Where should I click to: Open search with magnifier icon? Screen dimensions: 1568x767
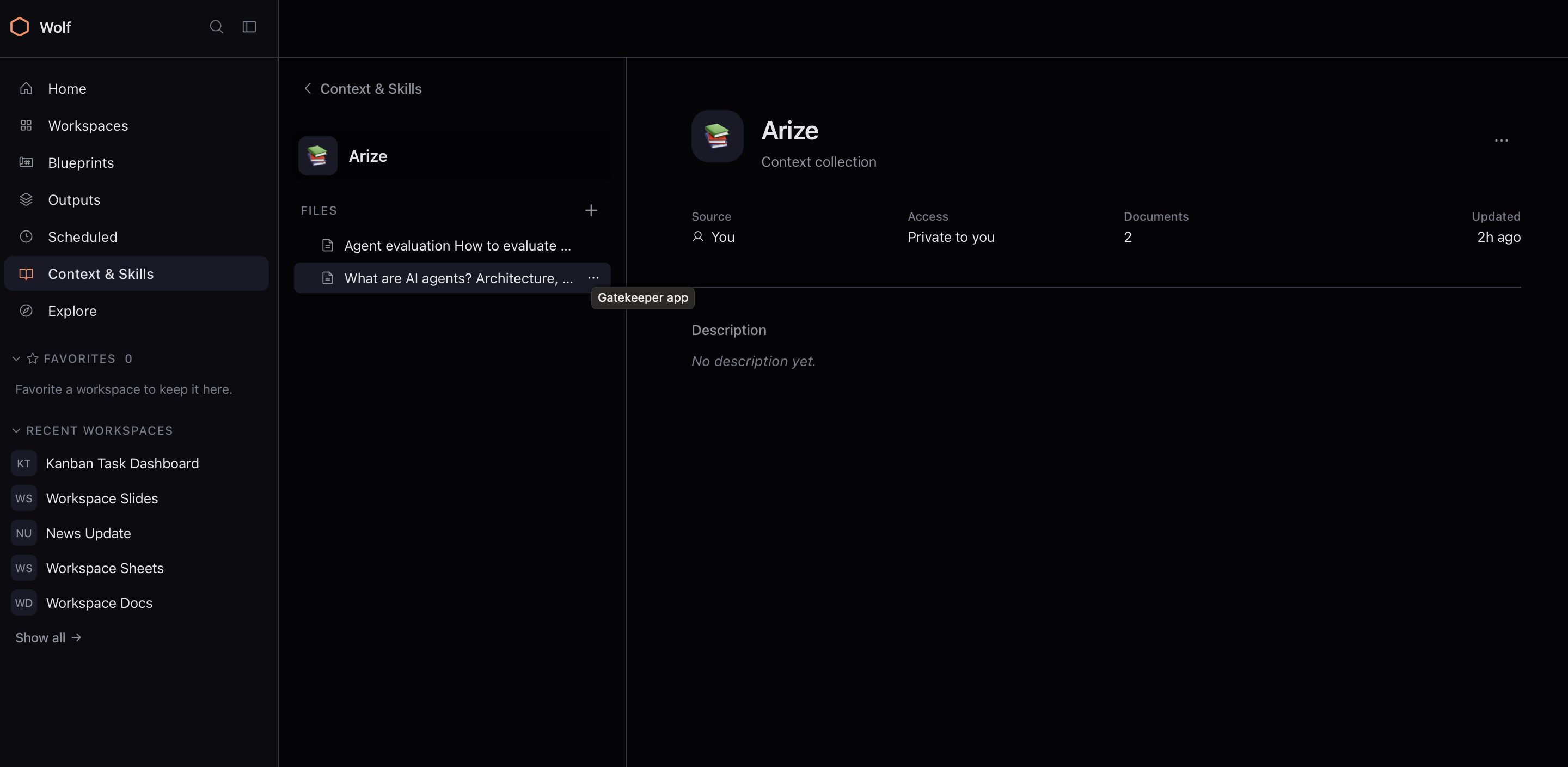pos(216,27)
